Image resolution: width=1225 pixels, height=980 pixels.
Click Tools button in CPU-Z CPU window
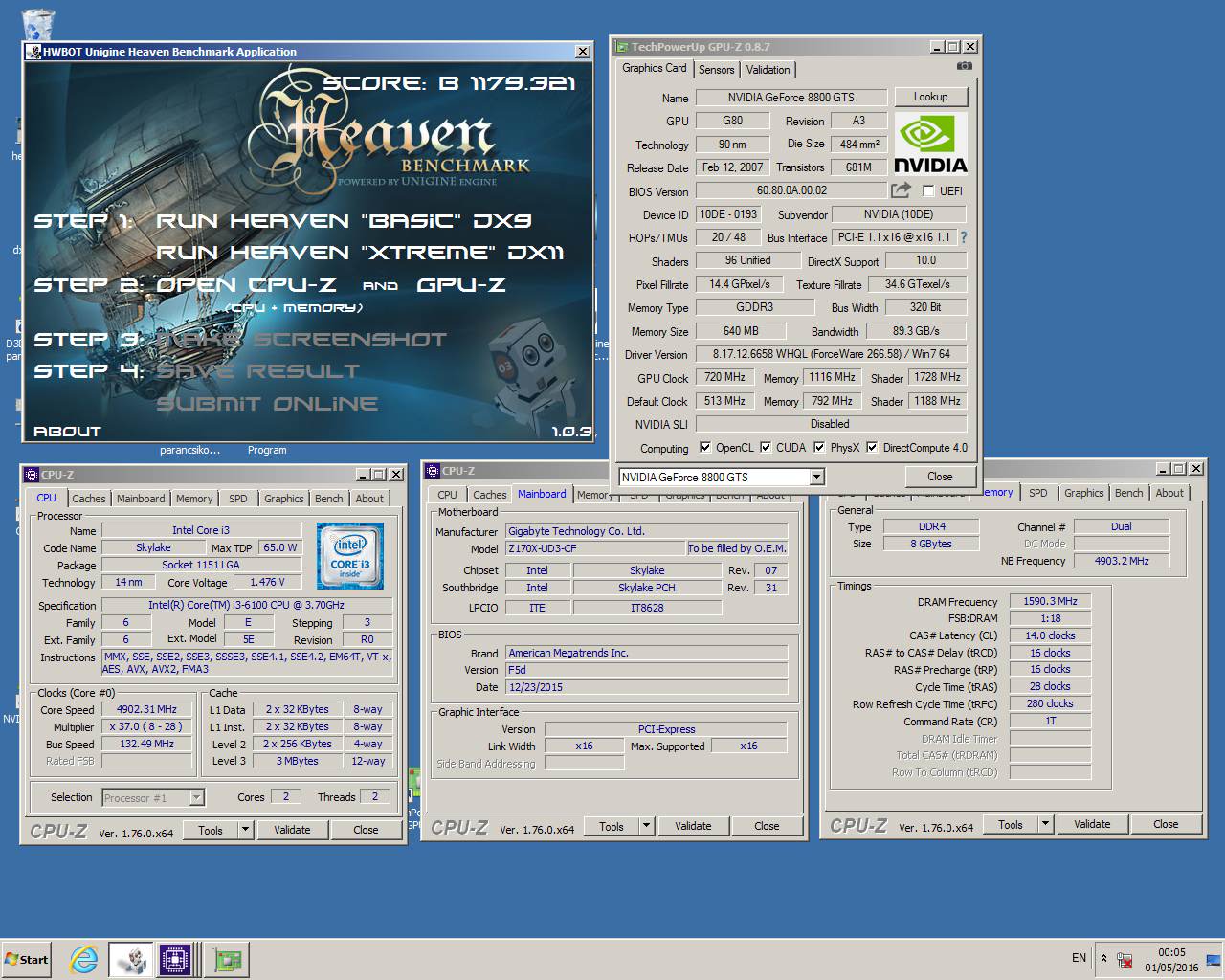click(211, 830)
